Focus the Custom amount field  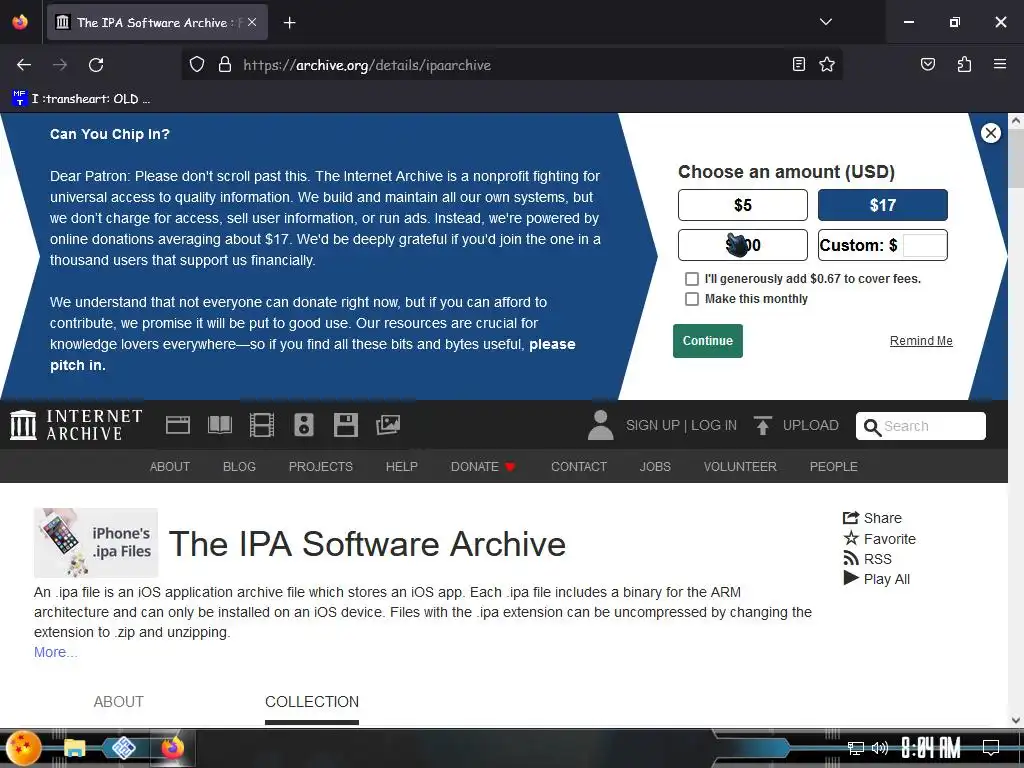coord(924,246)
